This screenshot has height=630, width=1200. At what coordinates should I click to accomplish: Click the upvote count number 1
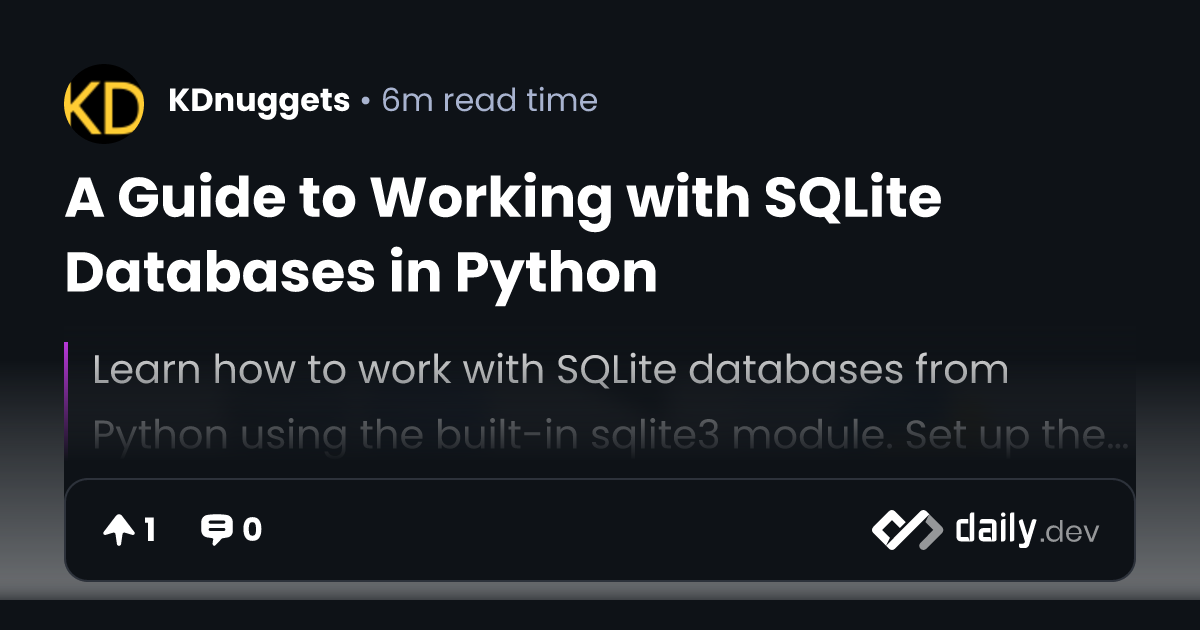coord(150,530)
